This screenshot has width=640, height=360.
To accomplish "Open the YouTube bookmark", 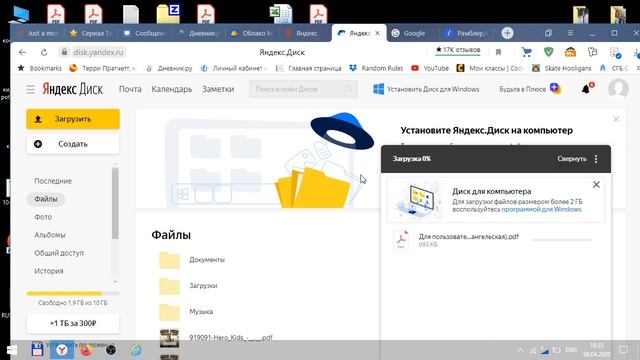I will pyautogui.click(x=430, y=68).
